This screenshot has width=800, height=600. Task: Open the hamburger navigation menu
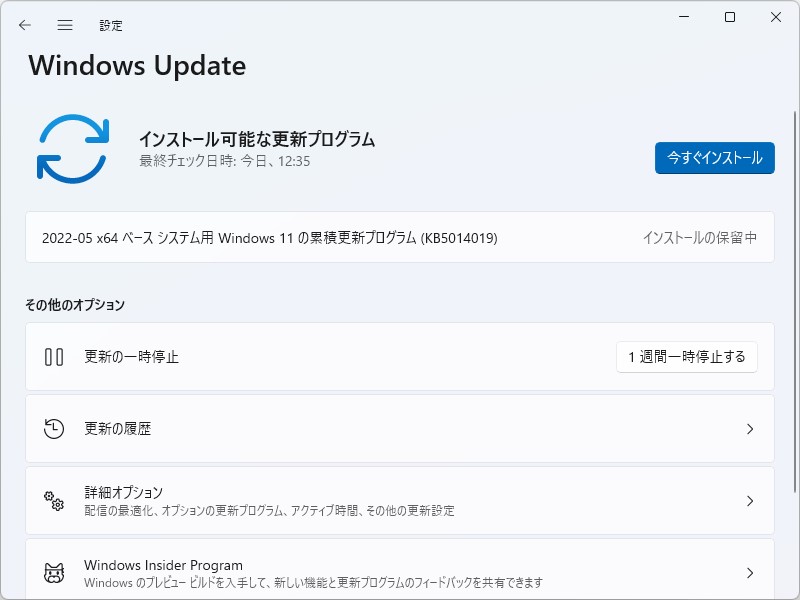(x=64, y=25)
